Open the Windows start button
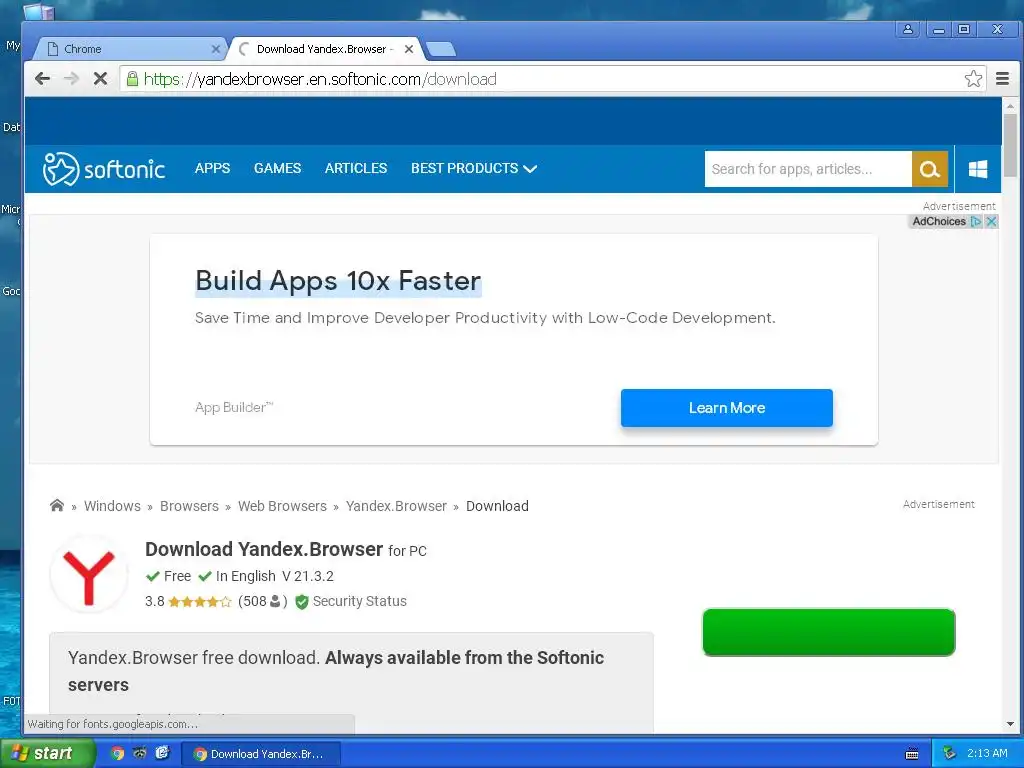The image size is (1024, 768). 47,753
